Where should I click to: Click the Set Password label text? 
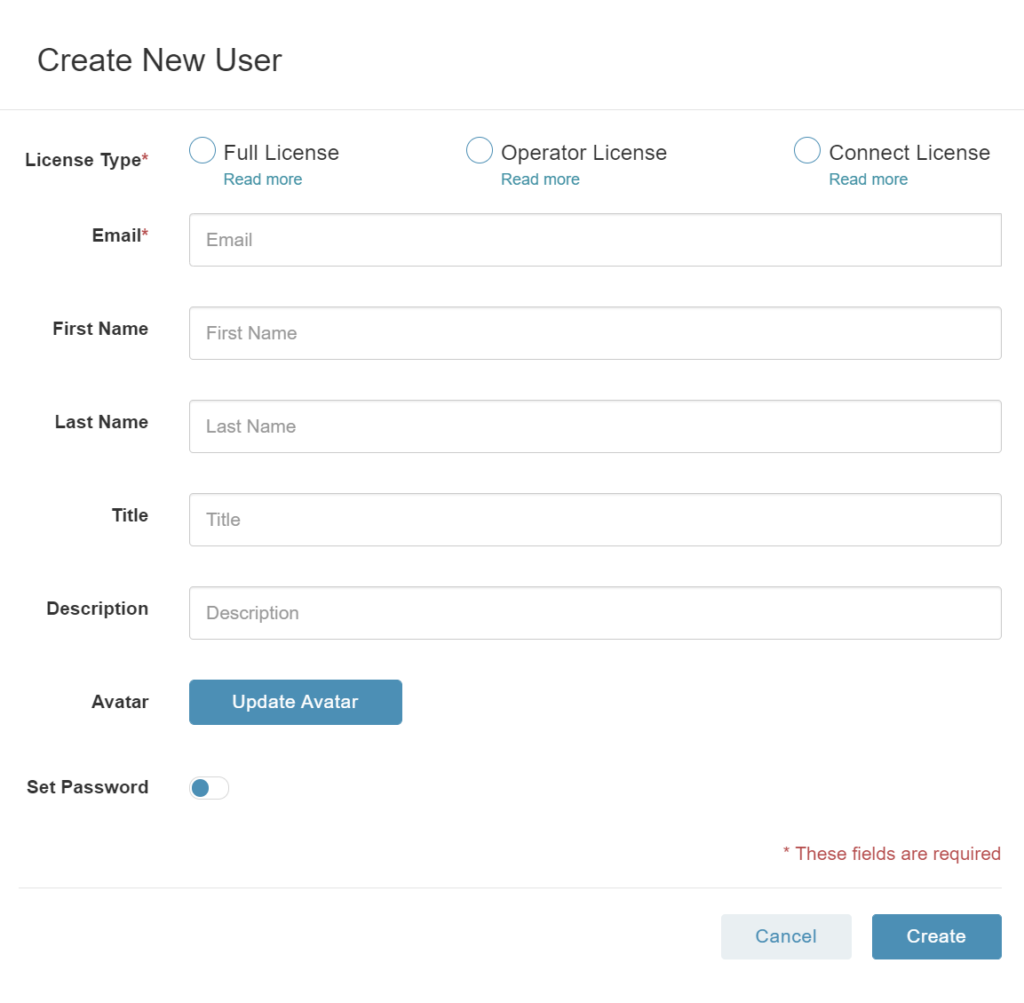[88, 788]
